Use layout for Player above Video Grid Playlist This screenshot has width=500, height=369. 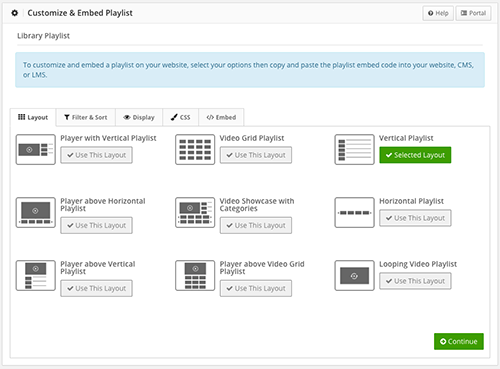(x=256, y=288)
